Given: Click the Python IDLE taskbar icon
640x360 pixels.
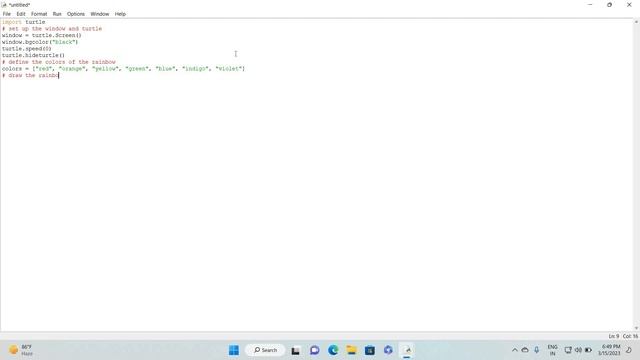Looking at the screenshot, I should coord(407,350).
